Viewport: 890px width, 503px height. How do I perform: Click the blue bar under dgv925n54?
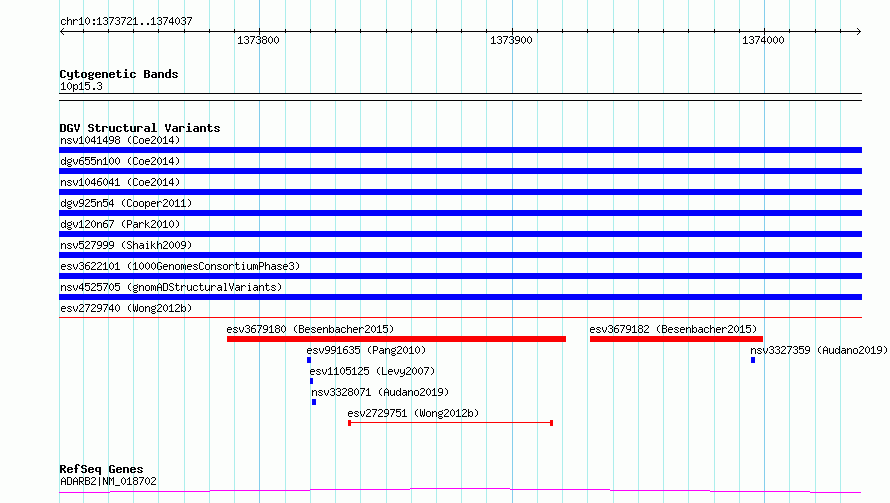pos(460,213)
